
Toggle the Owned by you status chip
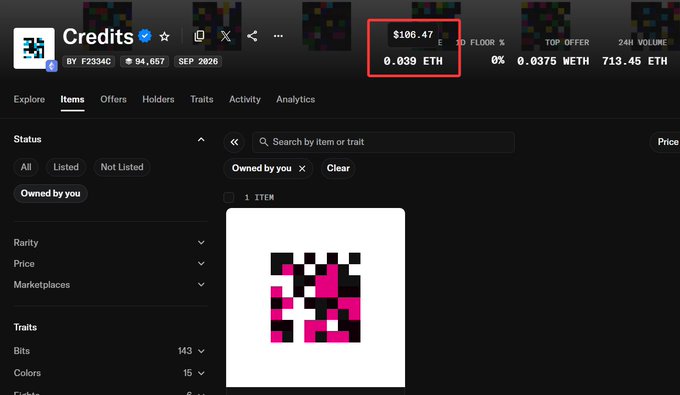pyautogui.click(x=50, y=193)
